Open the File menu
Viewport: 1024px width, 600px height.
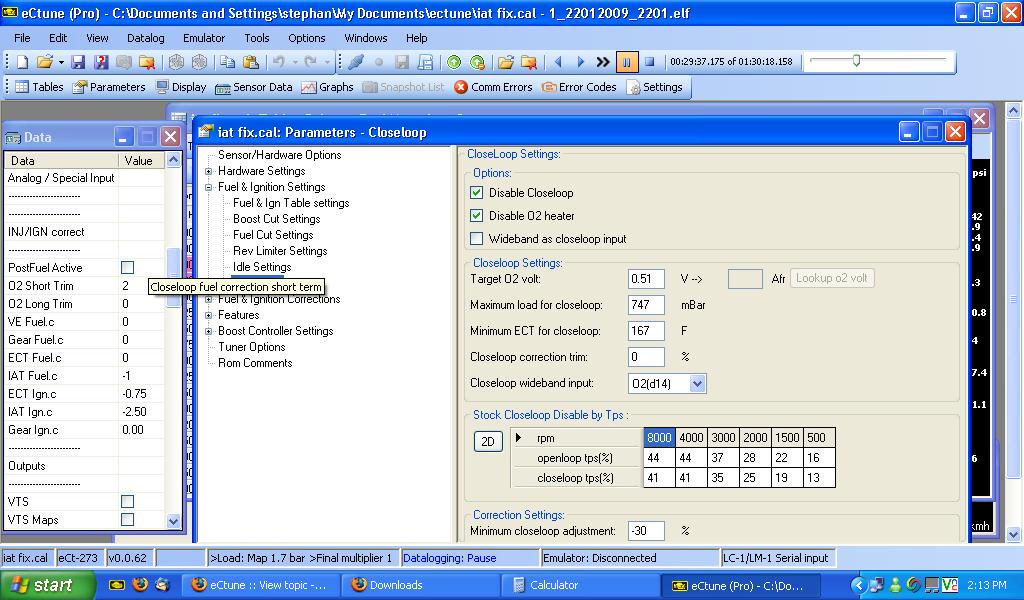[22, 38]
